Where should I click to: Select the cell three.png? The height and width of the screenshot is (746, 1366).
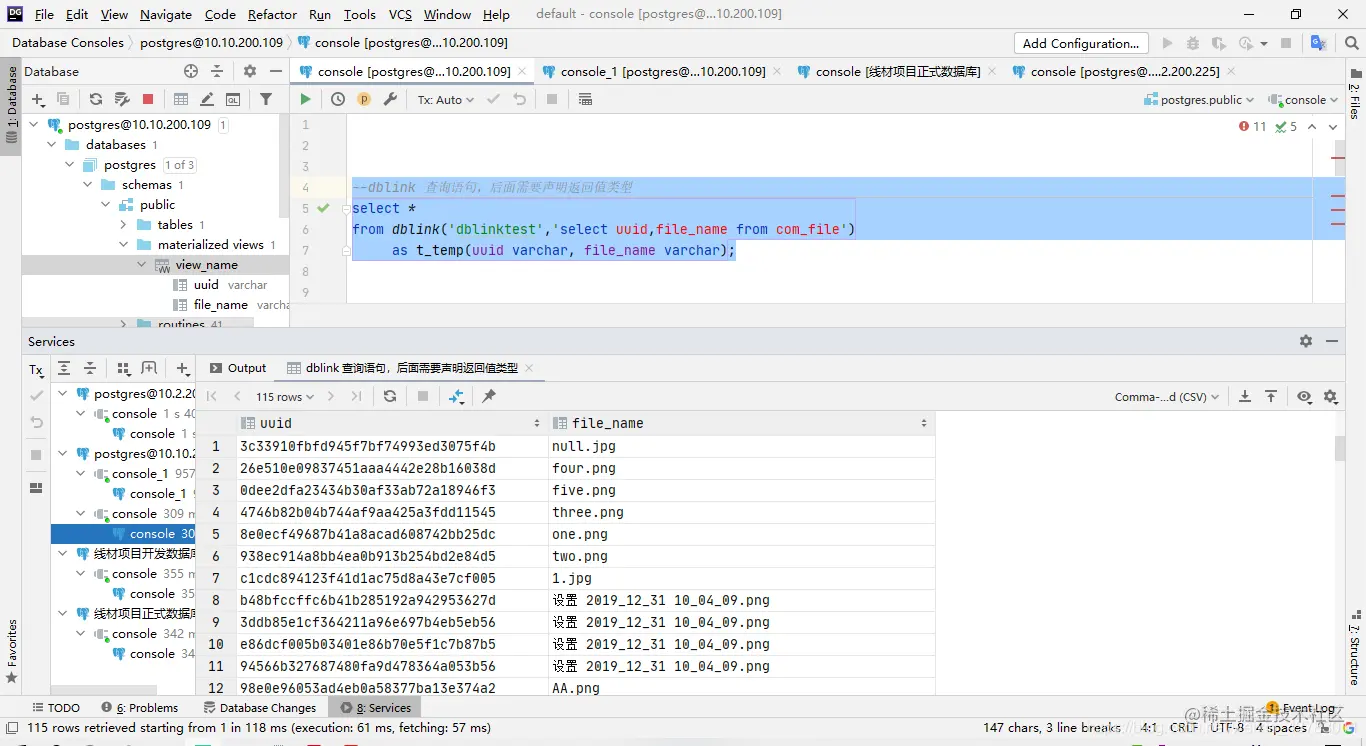(x=740, y=512)
